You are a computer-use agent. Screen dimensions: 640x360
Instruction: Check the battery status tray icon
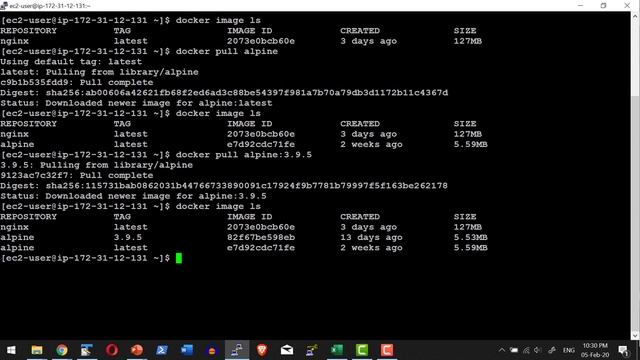514,350
